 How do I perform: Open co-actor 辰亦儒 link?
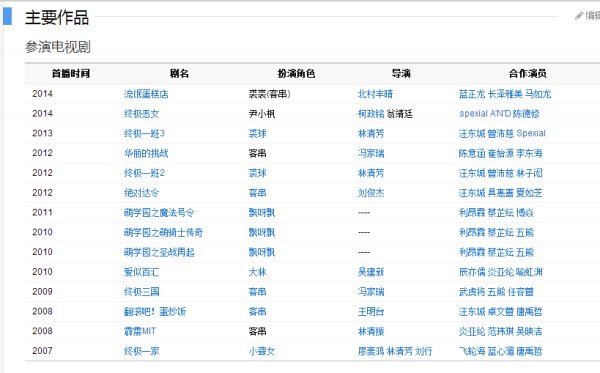tap(472, 272)
